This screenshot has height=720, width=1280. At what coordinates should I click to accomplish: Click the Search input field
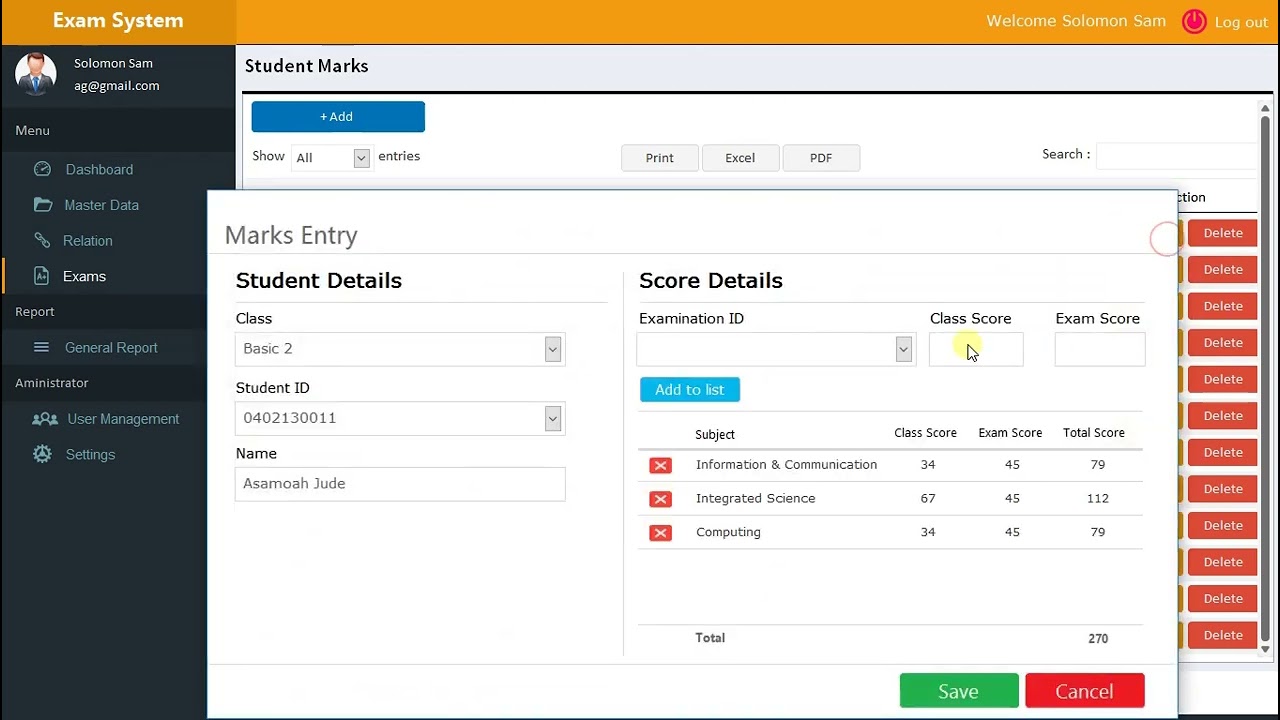point(1177,155)
